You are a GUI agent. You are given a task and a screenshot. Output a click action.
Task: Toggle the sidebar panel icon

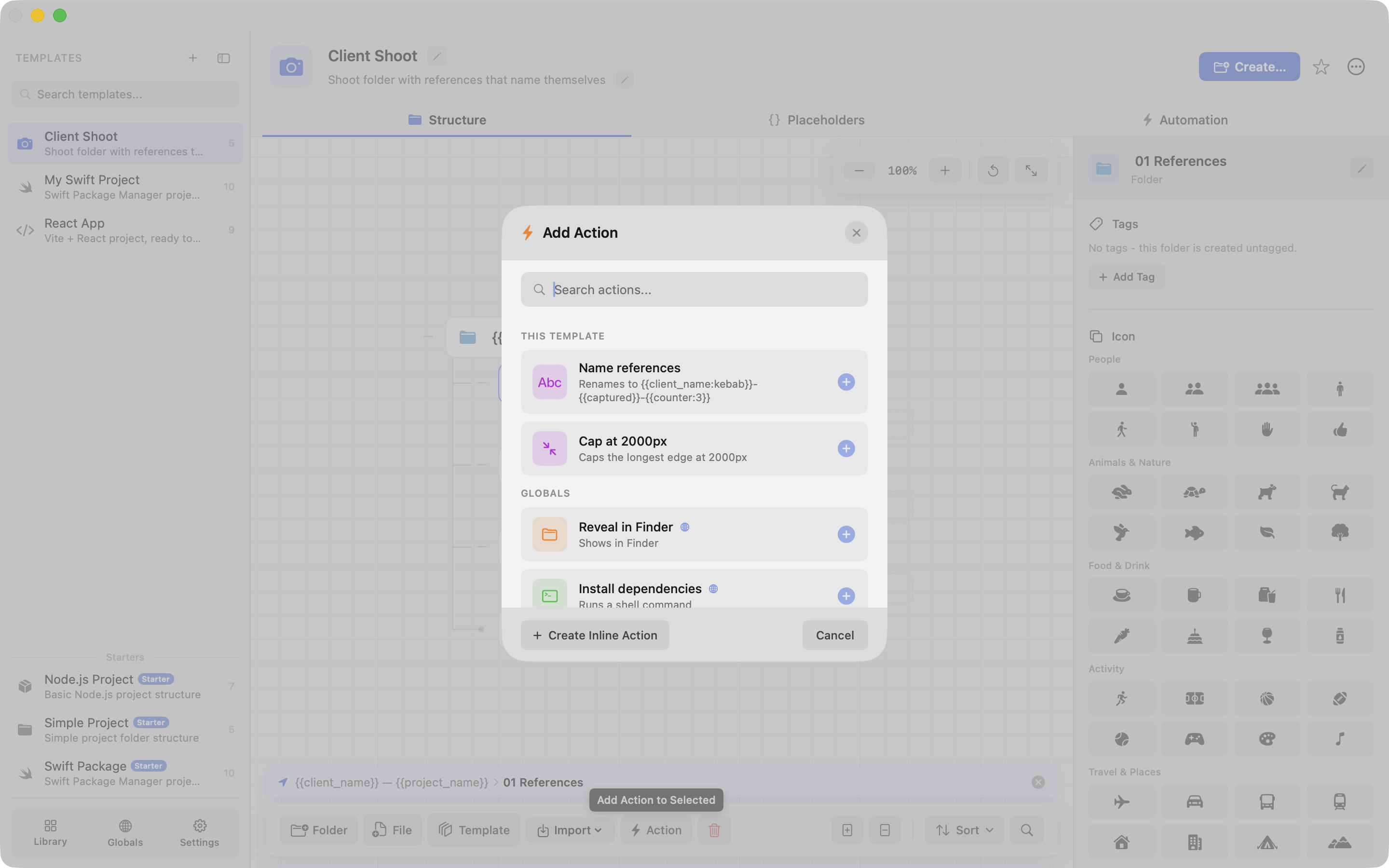224,58
